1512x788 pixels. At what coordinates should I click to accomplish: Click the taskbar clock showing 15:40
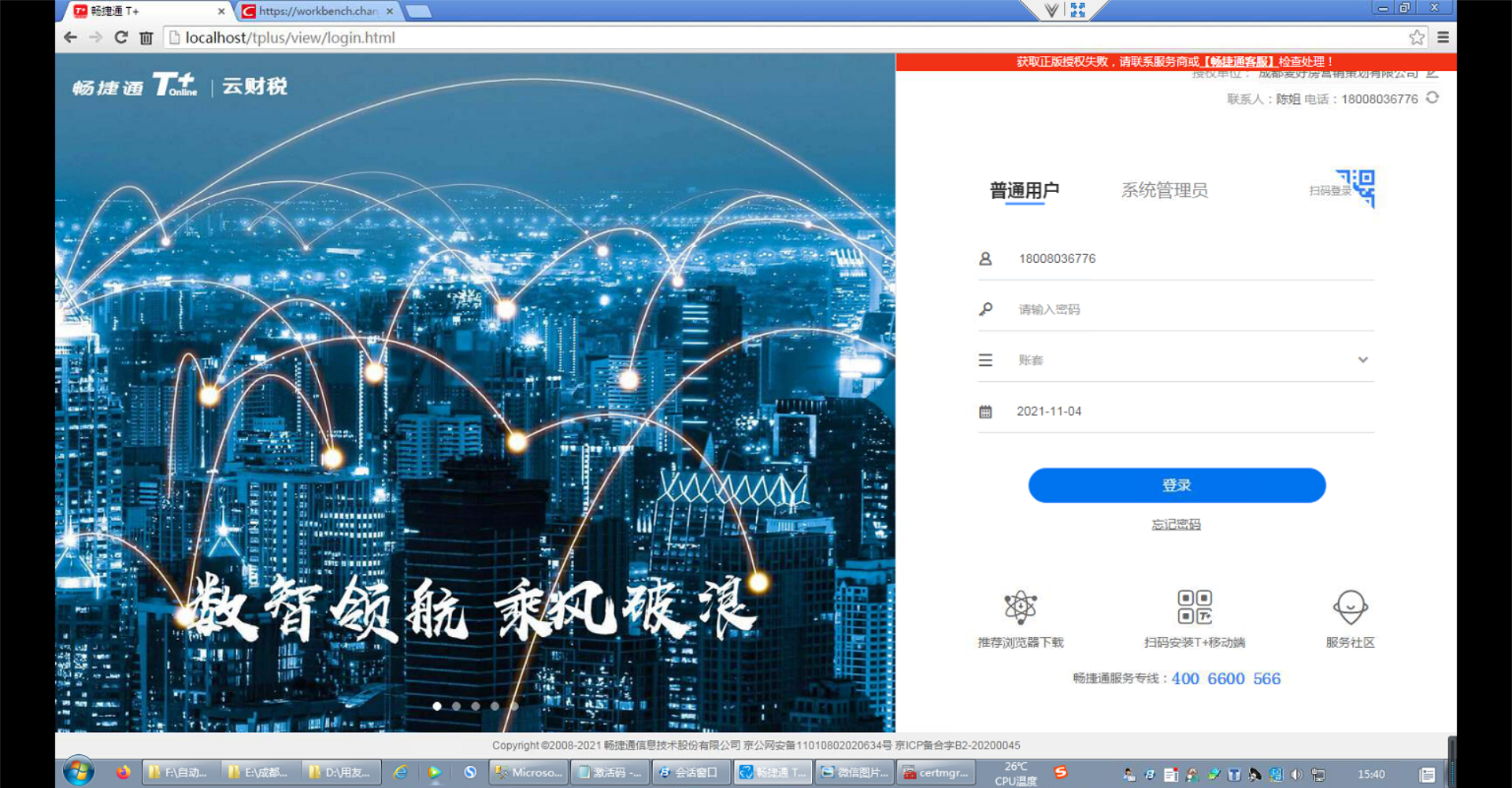pos(1371,774)
